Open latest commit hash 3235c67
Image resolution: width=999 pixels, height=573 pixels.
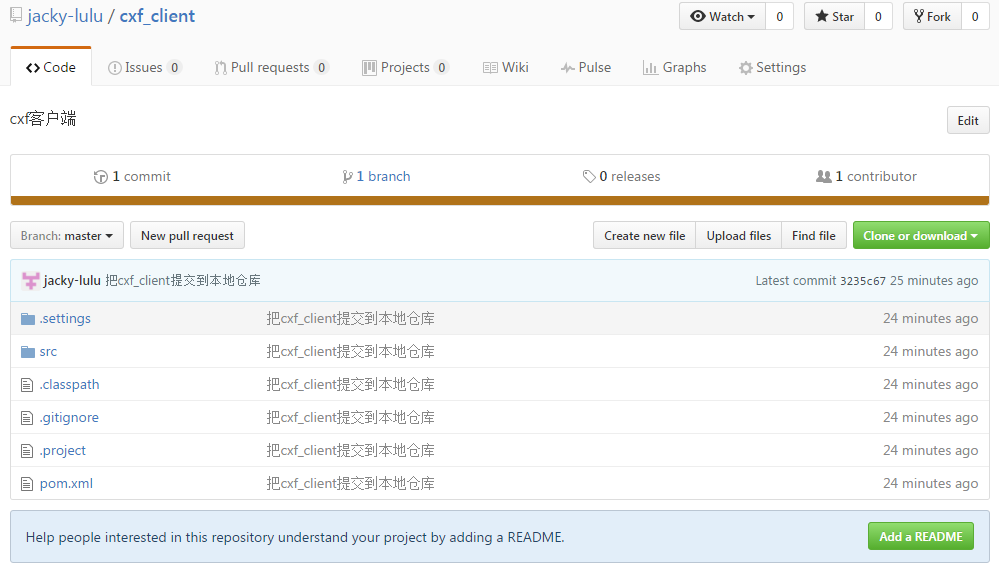pyautogui.click(x=863, y=281)
